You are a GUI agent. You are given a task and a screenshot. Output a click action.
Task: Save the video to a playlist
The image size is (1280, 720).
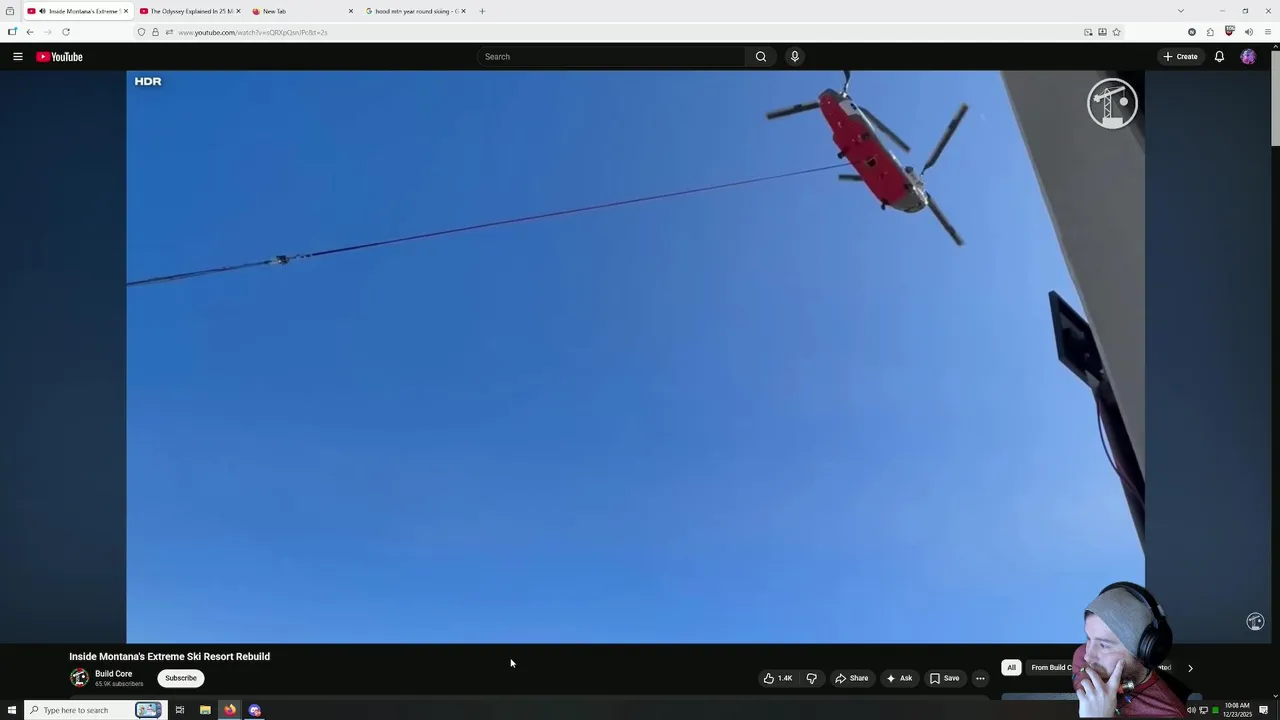pos(944,678)
